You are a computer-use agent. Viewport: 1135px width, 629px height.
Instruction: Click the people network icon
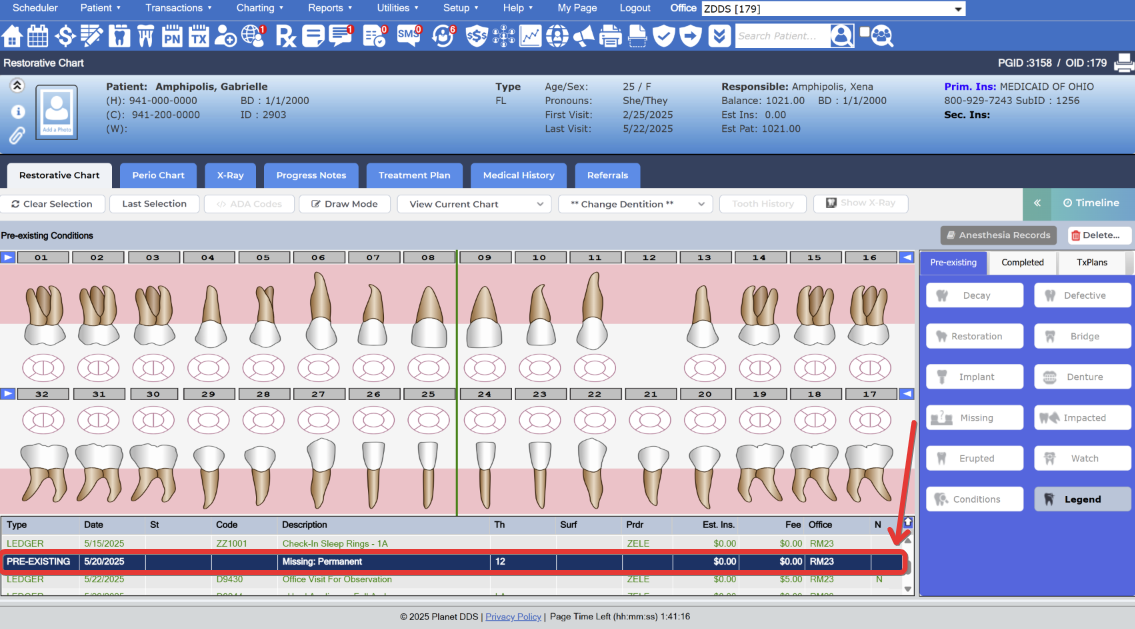click(503, 35)
